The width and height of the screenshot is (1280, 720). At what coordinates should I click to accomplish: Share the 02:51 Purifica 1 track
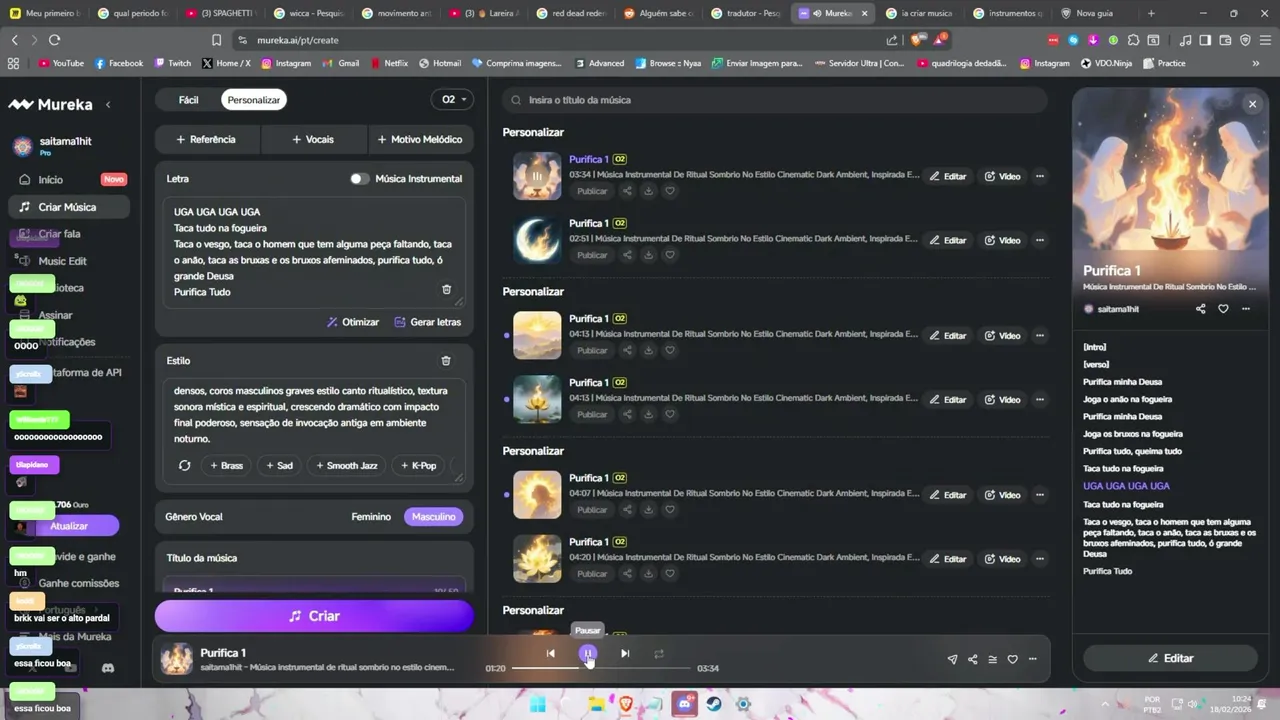[x=627, y=255]
